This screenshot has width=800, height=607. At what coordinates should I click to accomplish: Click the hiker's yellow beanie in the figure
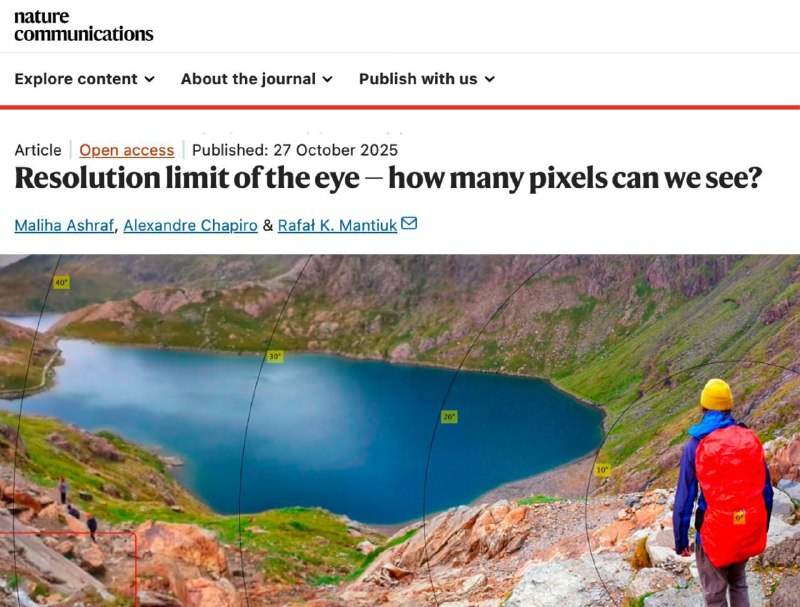tap(716, 394)
